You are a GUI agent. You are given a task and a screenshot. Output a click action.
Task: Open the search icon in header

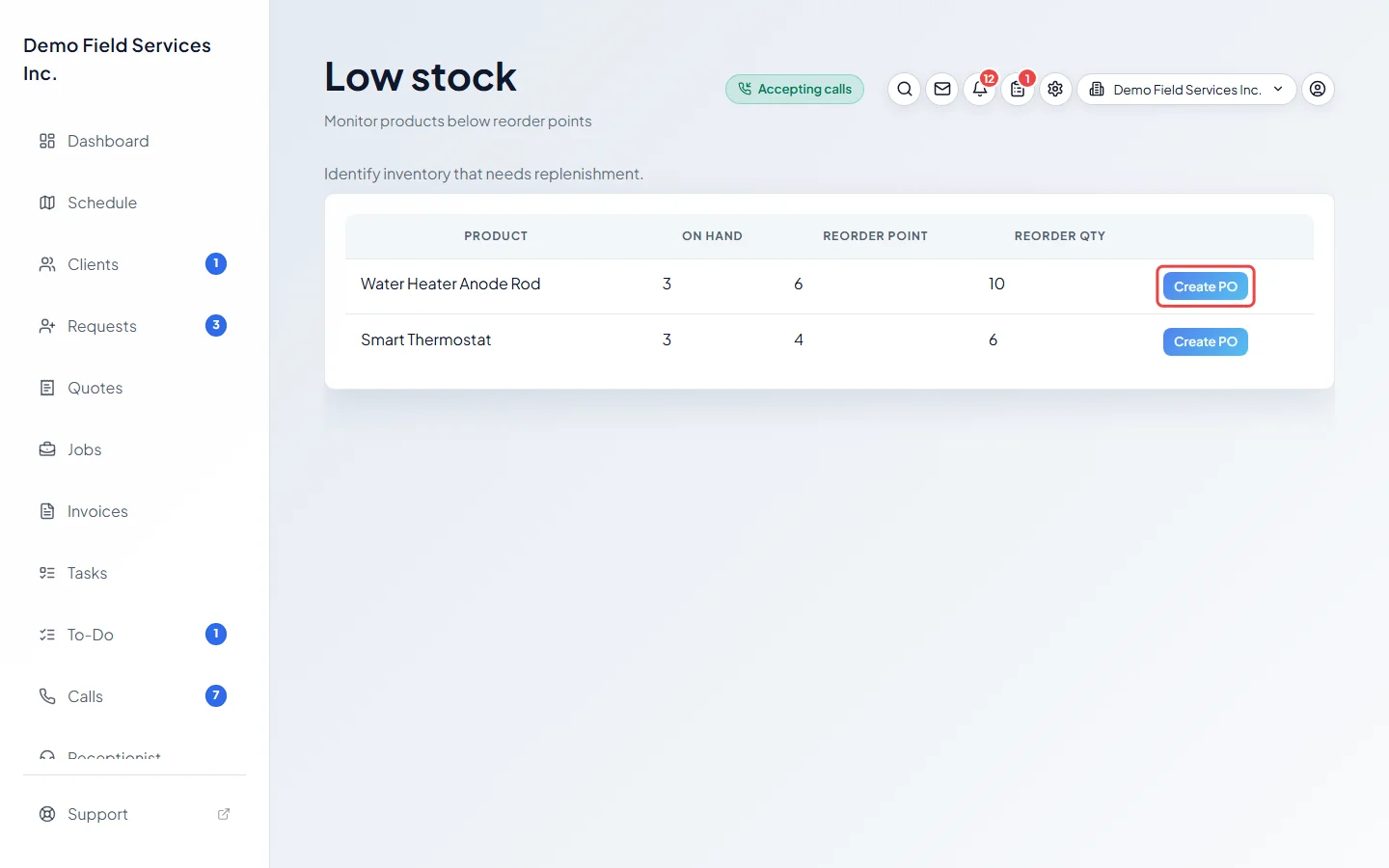point(904,89)
